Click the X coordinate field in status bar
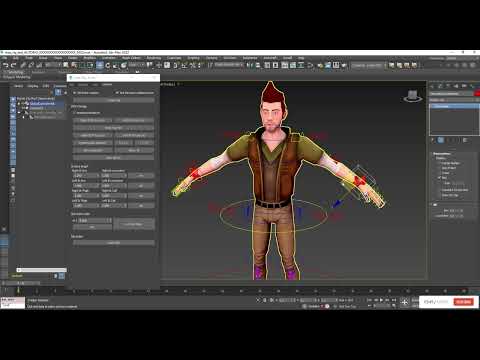The image size is (480, 360). click(288, 300)
